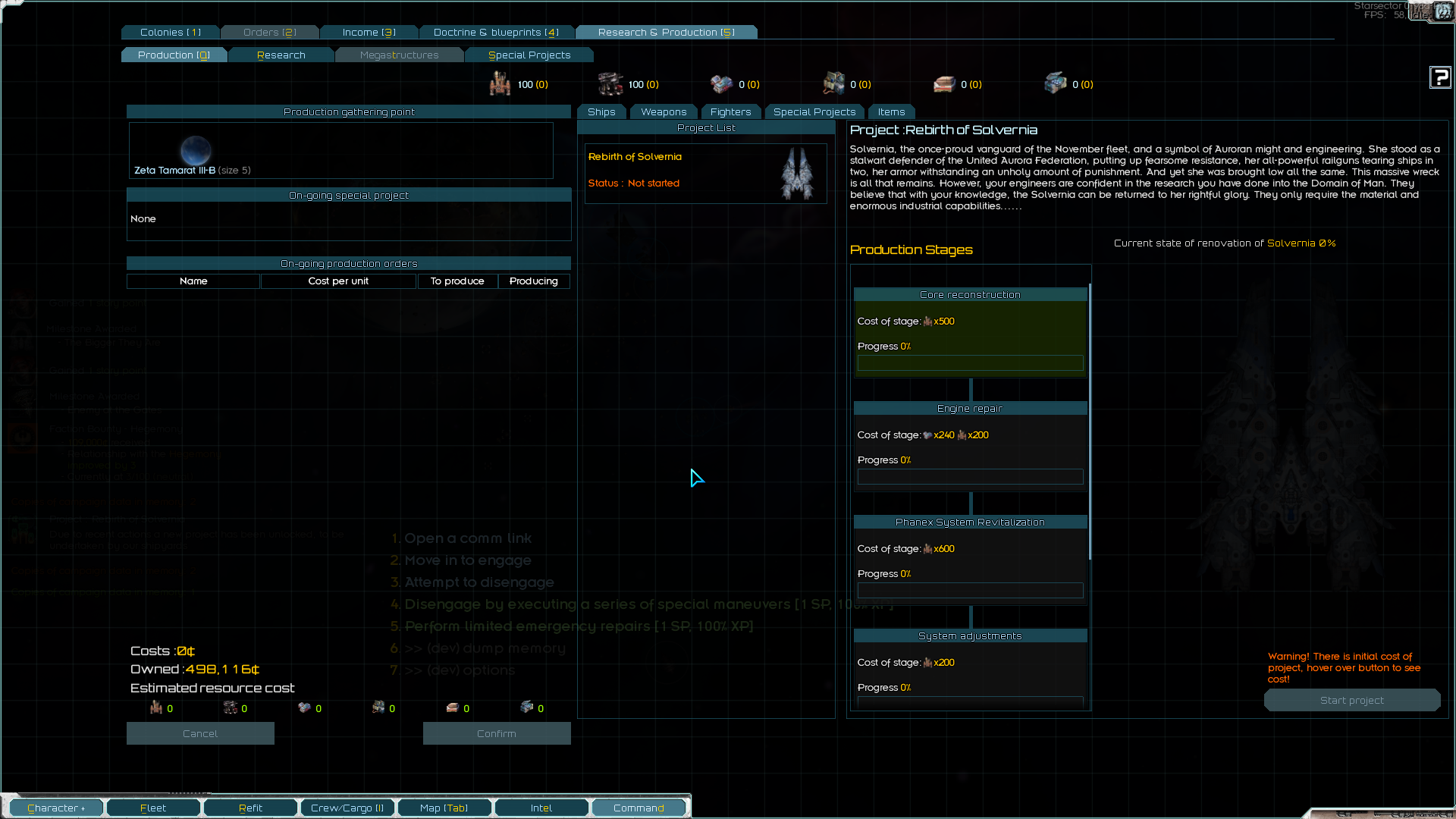The image size is (1456, 819).
Task: Open the help question mark icon
Action: click(1440, 77)
